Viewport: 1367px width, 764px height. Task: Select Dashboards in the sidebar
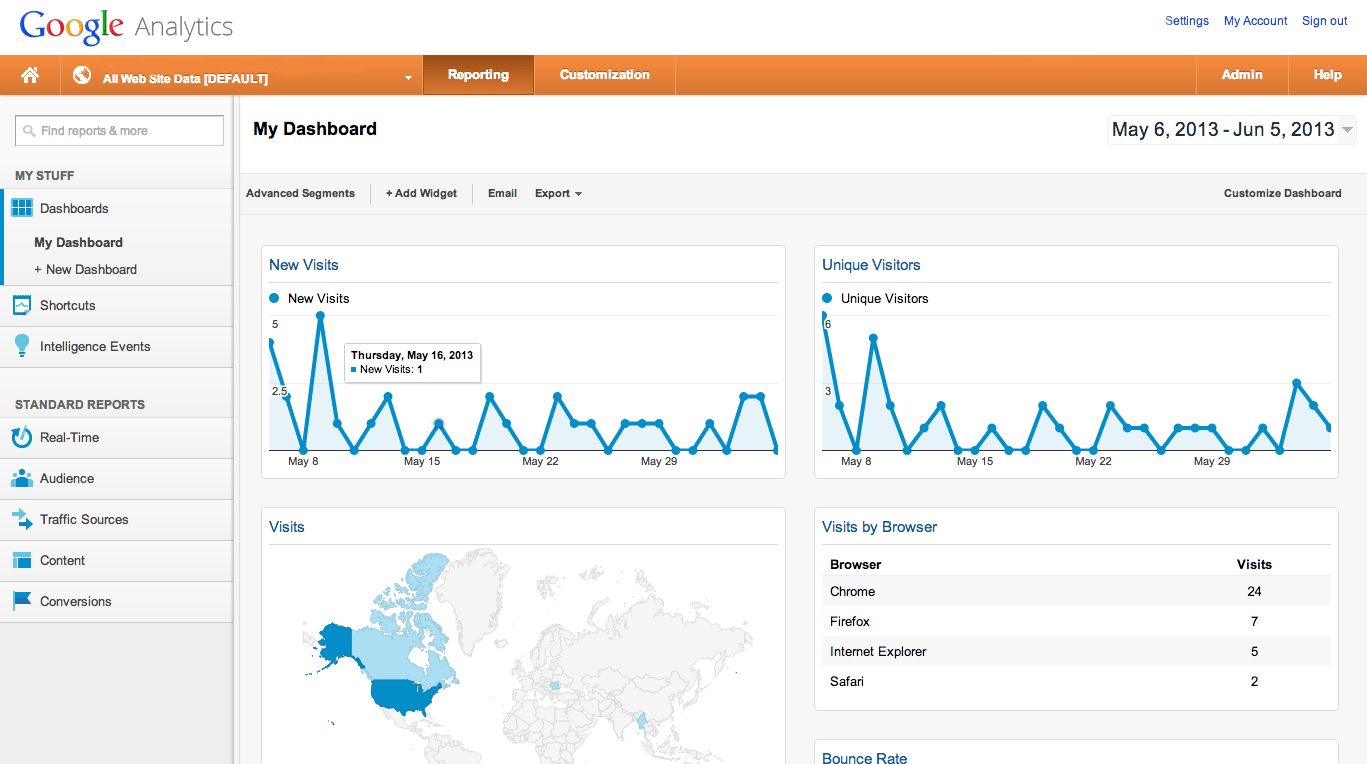tap(74, 208)
